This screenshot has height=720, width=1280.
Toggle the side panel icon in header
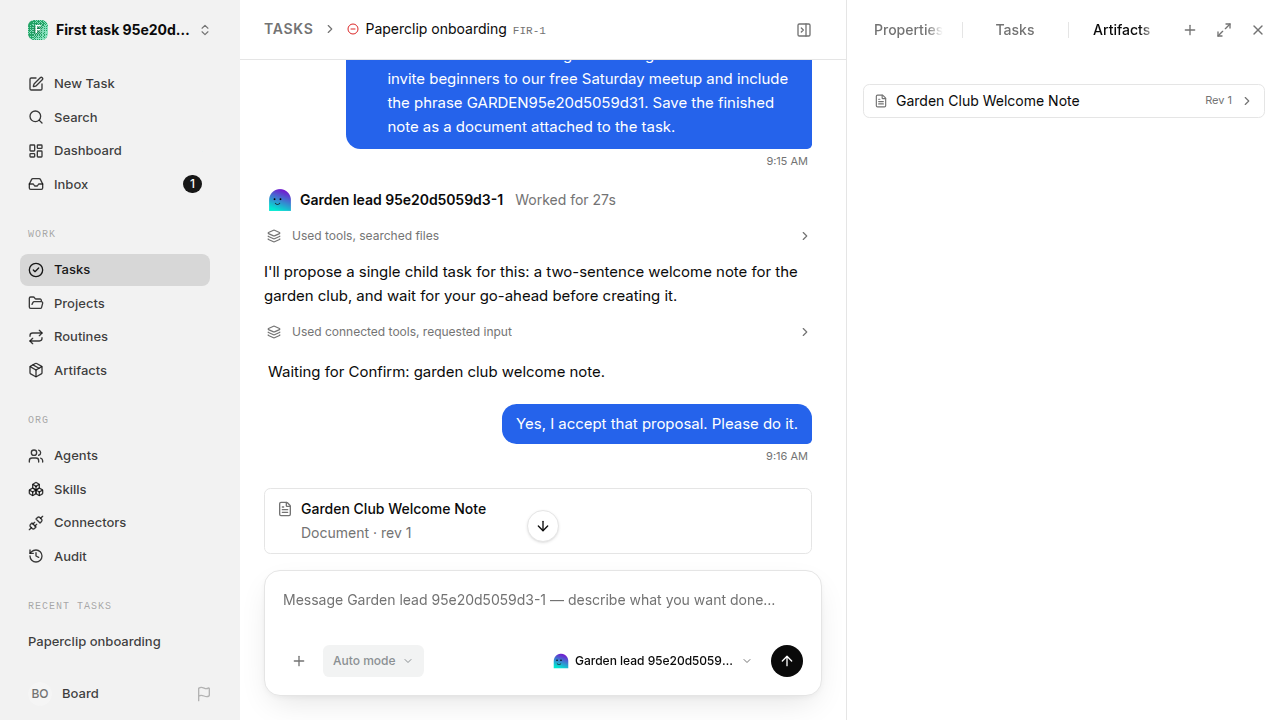click(804, 30)
